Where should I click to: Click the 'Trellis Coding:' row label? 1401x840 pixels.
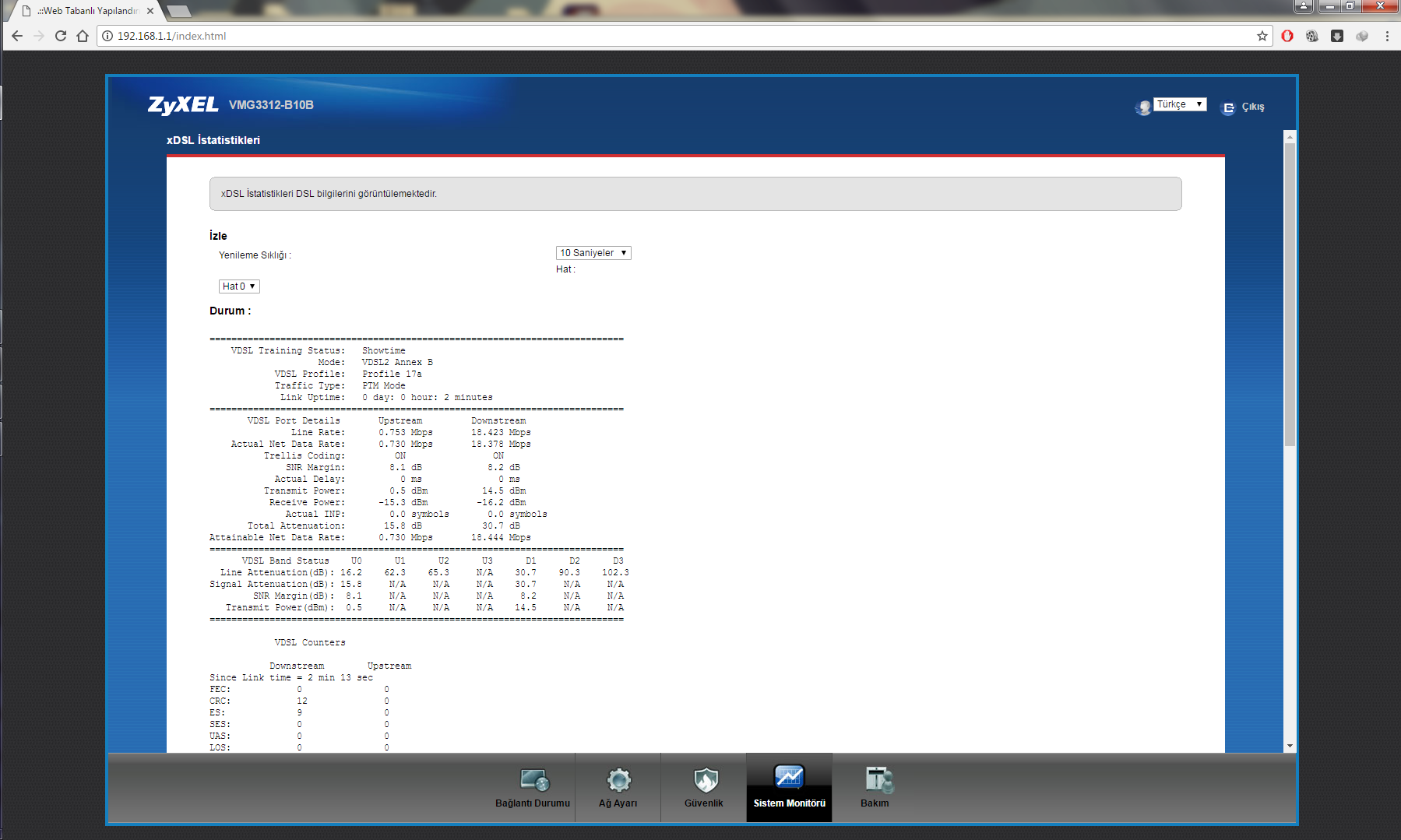pos(304,456)
